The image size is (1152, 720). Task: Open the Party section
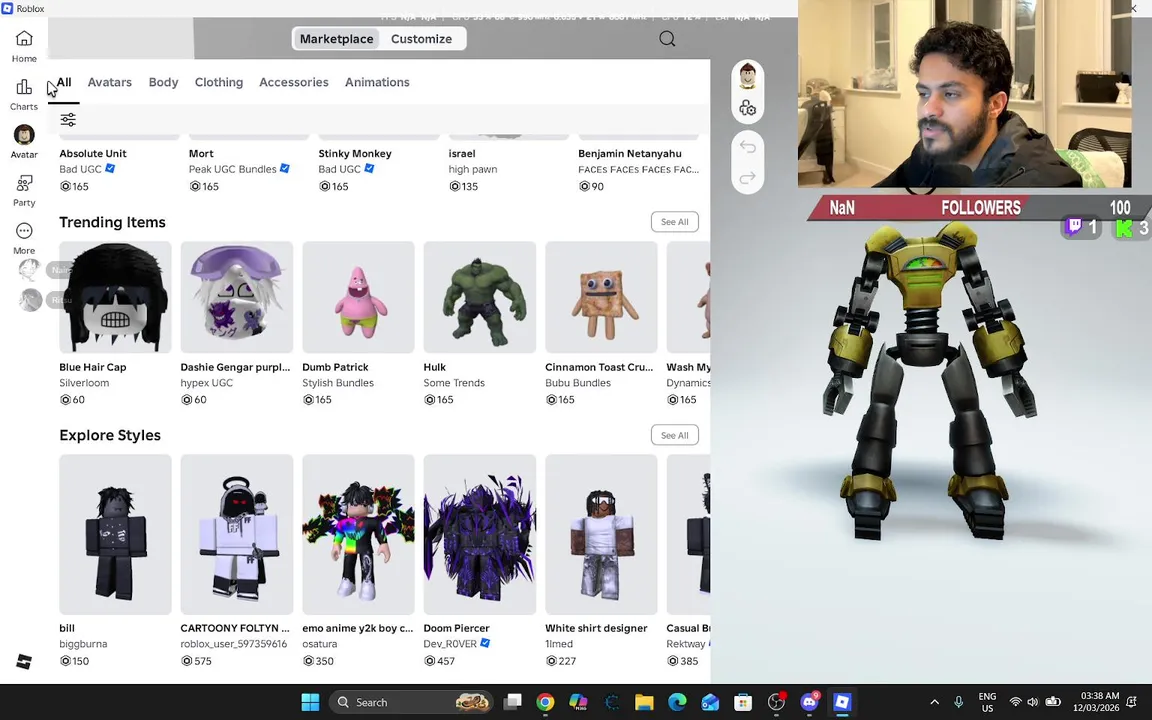(24, 190)
